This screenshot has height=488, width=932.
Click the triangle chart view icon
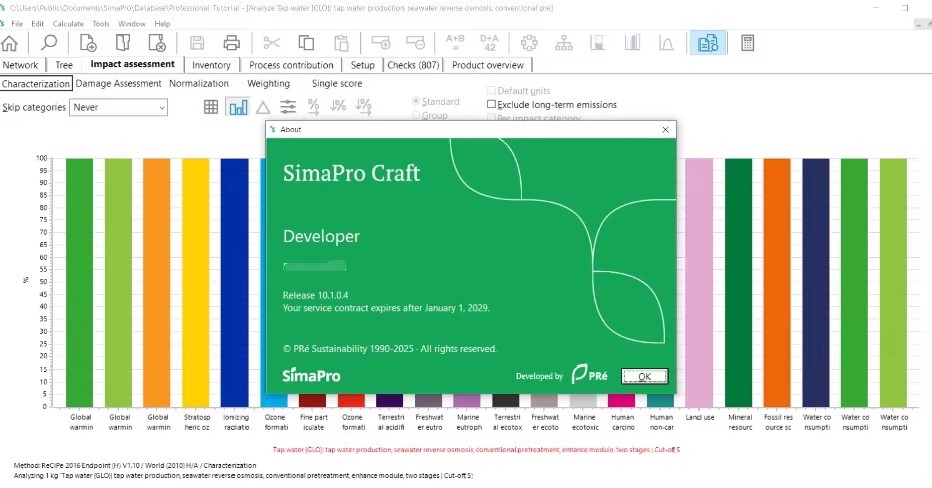pyautogui.click(x=263, y=108)
